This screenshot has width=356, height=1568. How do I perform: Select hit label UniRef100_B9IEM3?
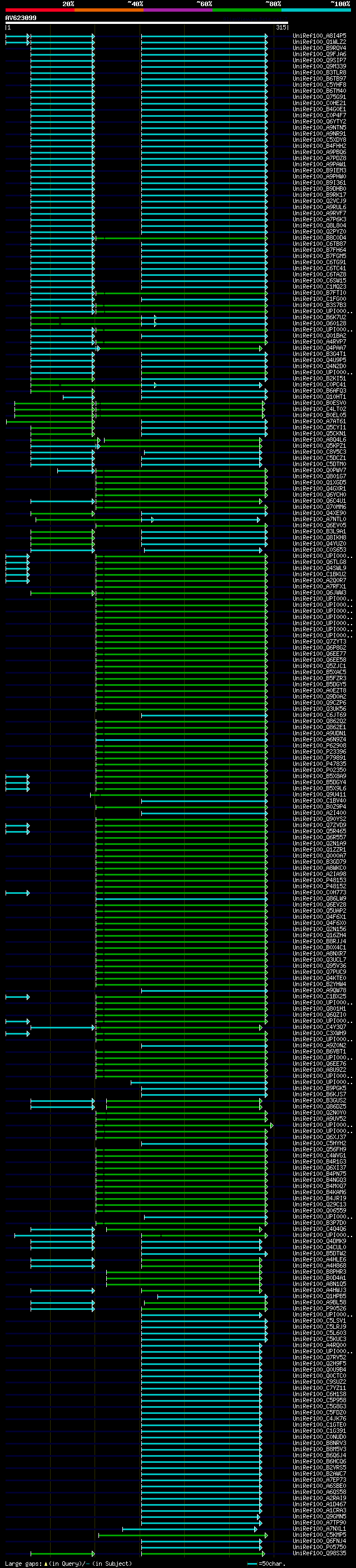click(x=319, y=170)
